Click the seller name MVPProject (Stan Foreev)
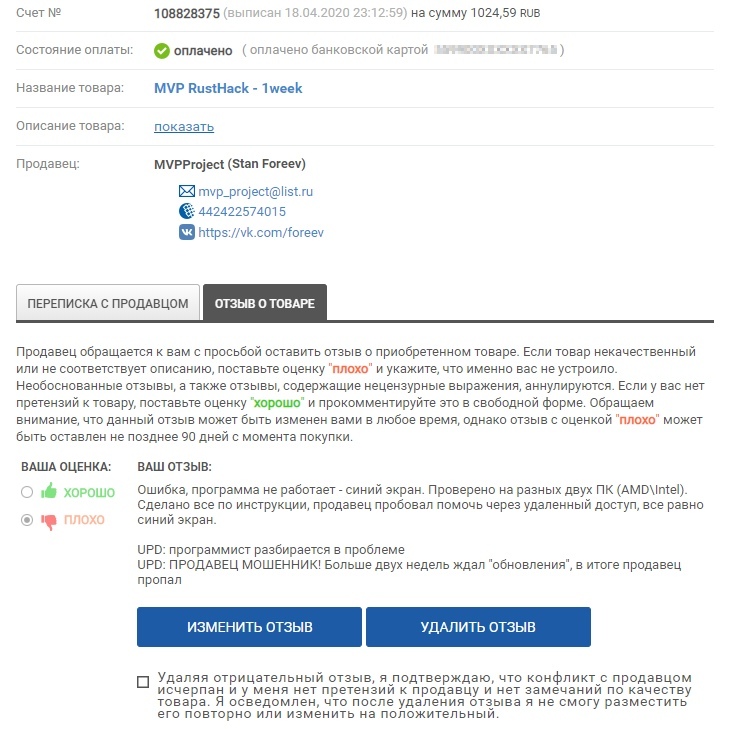Image resolution: width=749 pixels, height=729 pixels. (x=230, y=163)
